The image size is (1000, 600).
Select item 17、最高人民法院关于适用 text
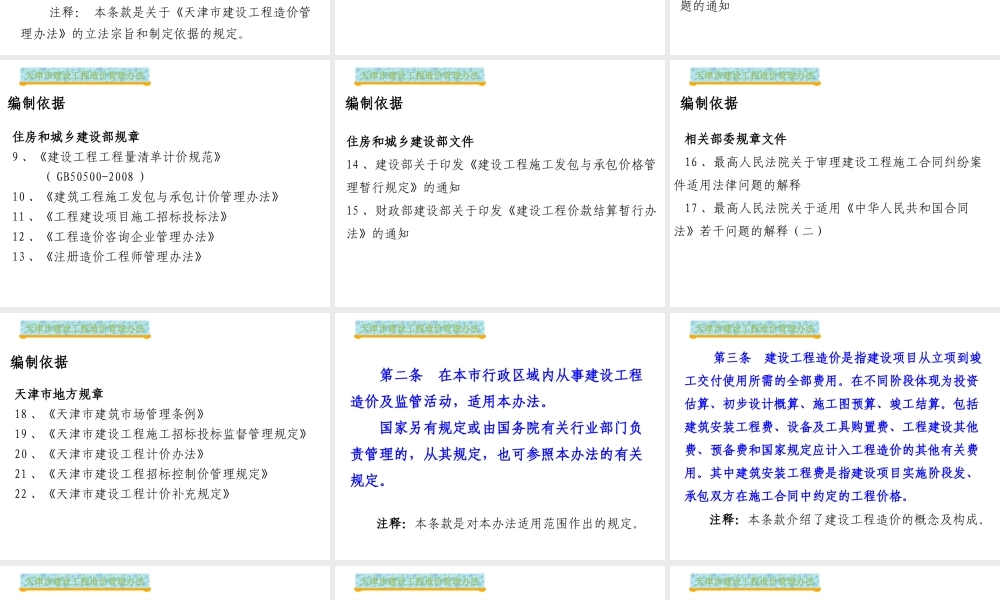[x=821, y=219]
